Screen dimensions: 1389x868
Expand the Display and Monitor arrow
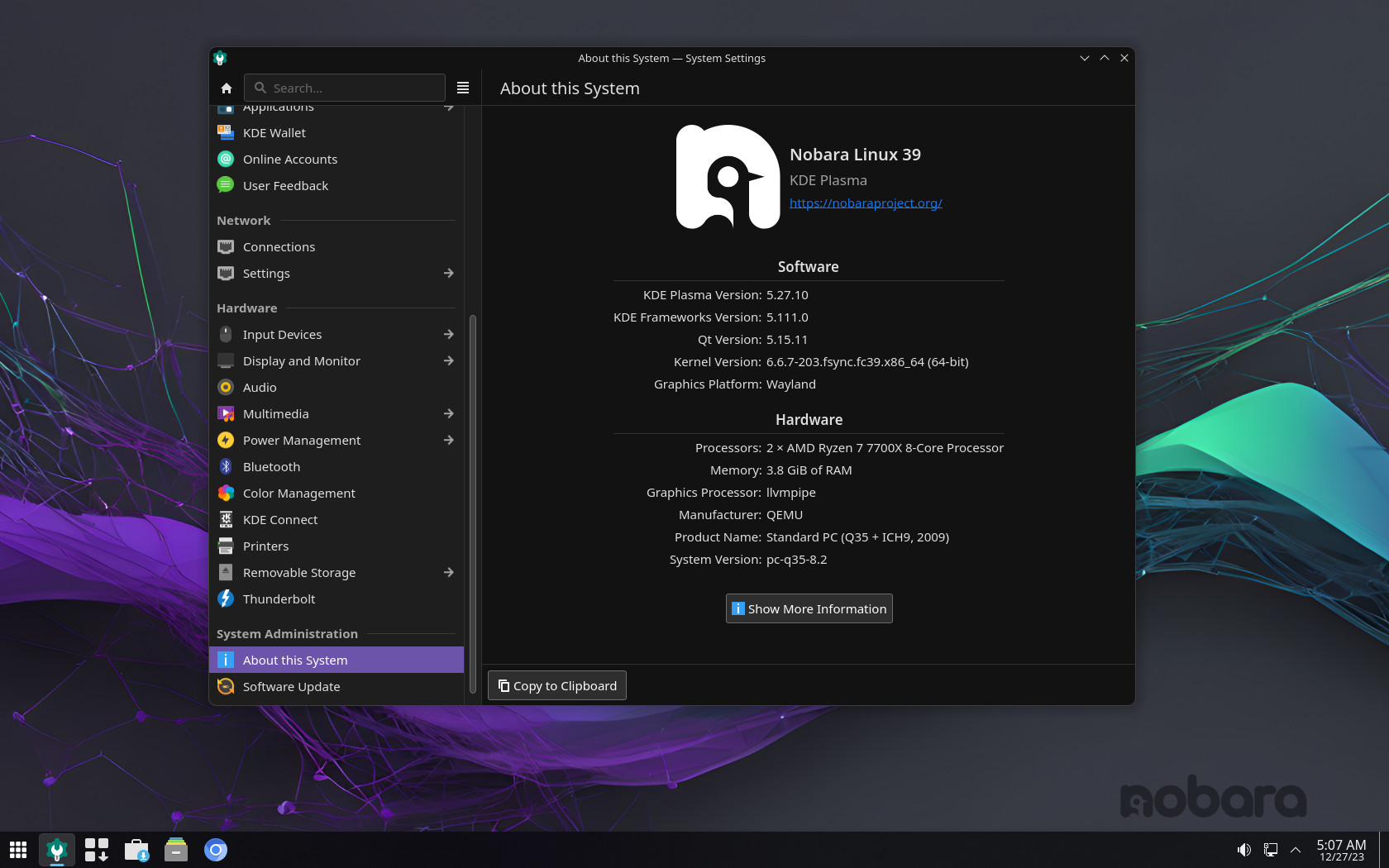[448, 360]
